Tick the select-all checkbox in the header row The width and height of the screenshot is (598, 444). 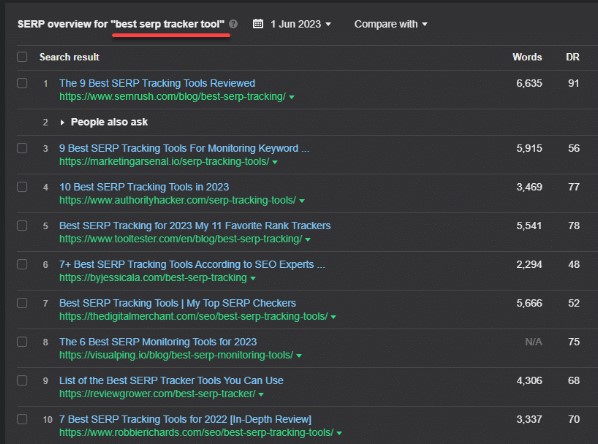coord(22,57)
